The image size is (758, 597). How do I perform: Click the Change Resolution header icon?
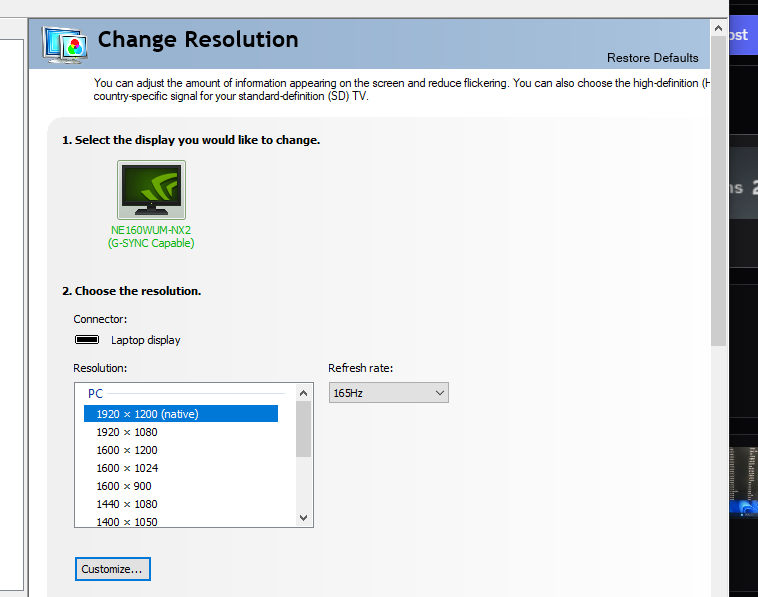pyautogui.click(x=65, y=44)
